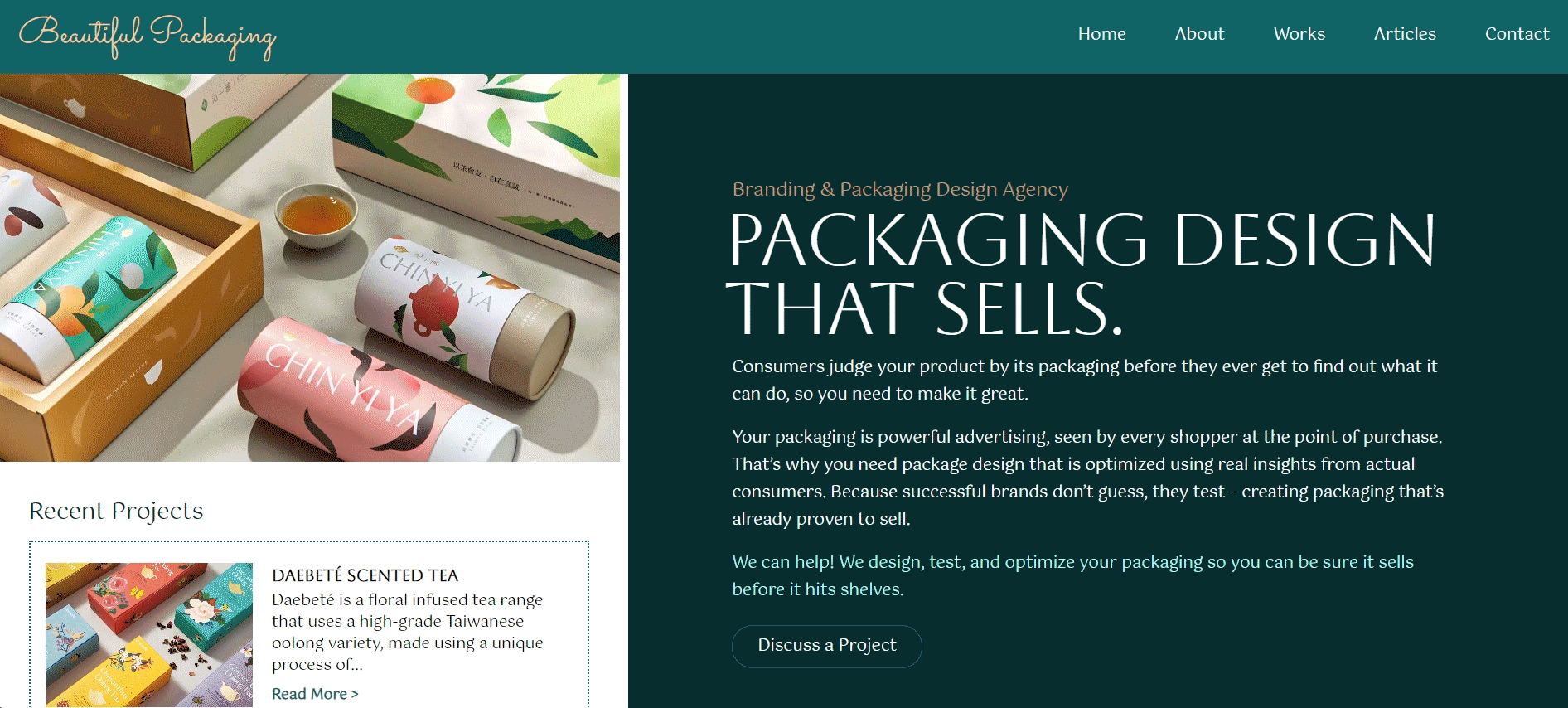Open the Home menu item
The height and width of the screenshot is (708, 1568).
1101,34
